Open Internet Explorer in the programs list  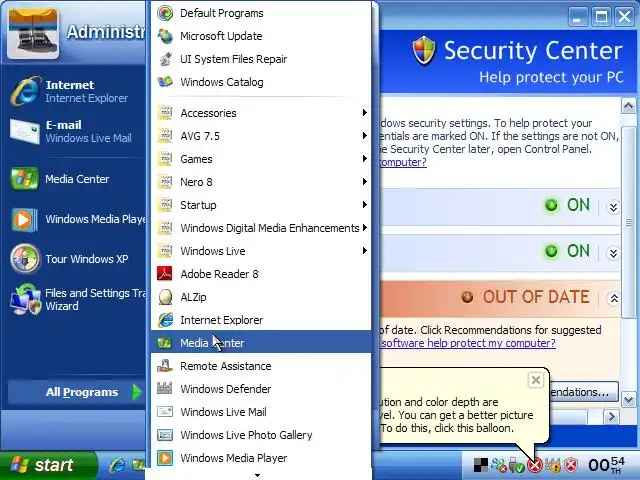(x=261, y=320)
